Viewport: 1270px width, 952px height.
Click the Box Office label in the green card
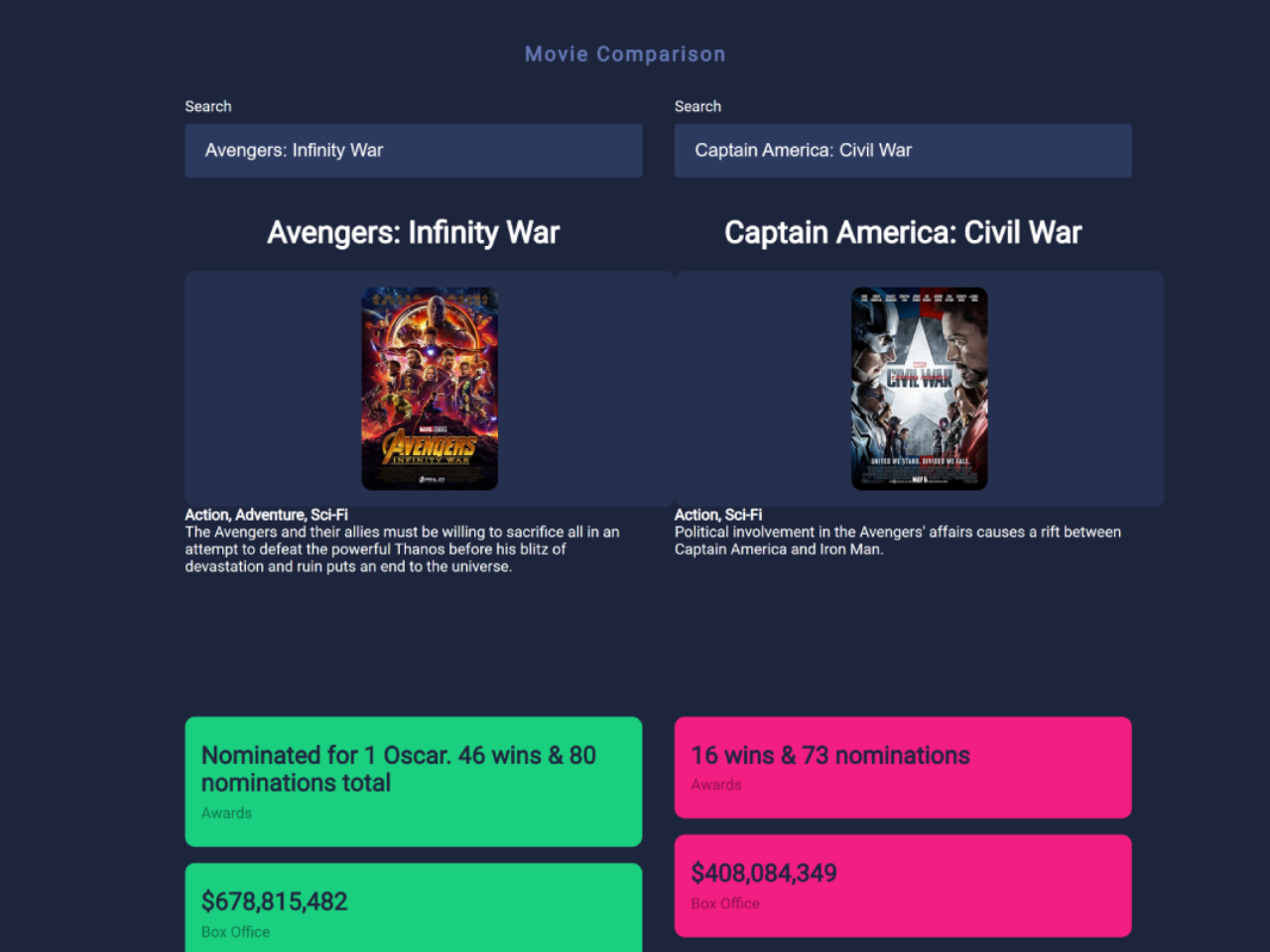pos(235,932)
